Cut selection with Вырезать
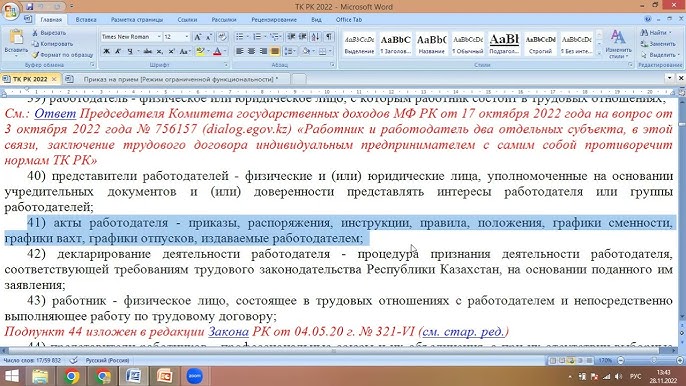The height and width of the screenshot is (386, 686). click(x=49, y=33)
